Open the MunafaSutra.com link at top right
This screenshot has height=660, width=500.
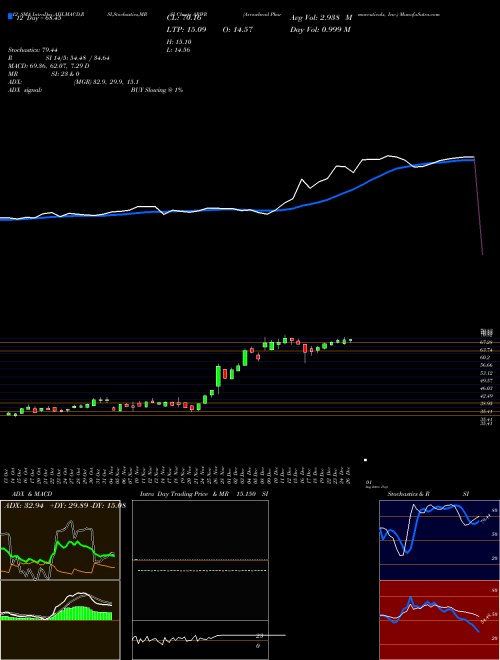pyautogui.click(x=421, y=14)
